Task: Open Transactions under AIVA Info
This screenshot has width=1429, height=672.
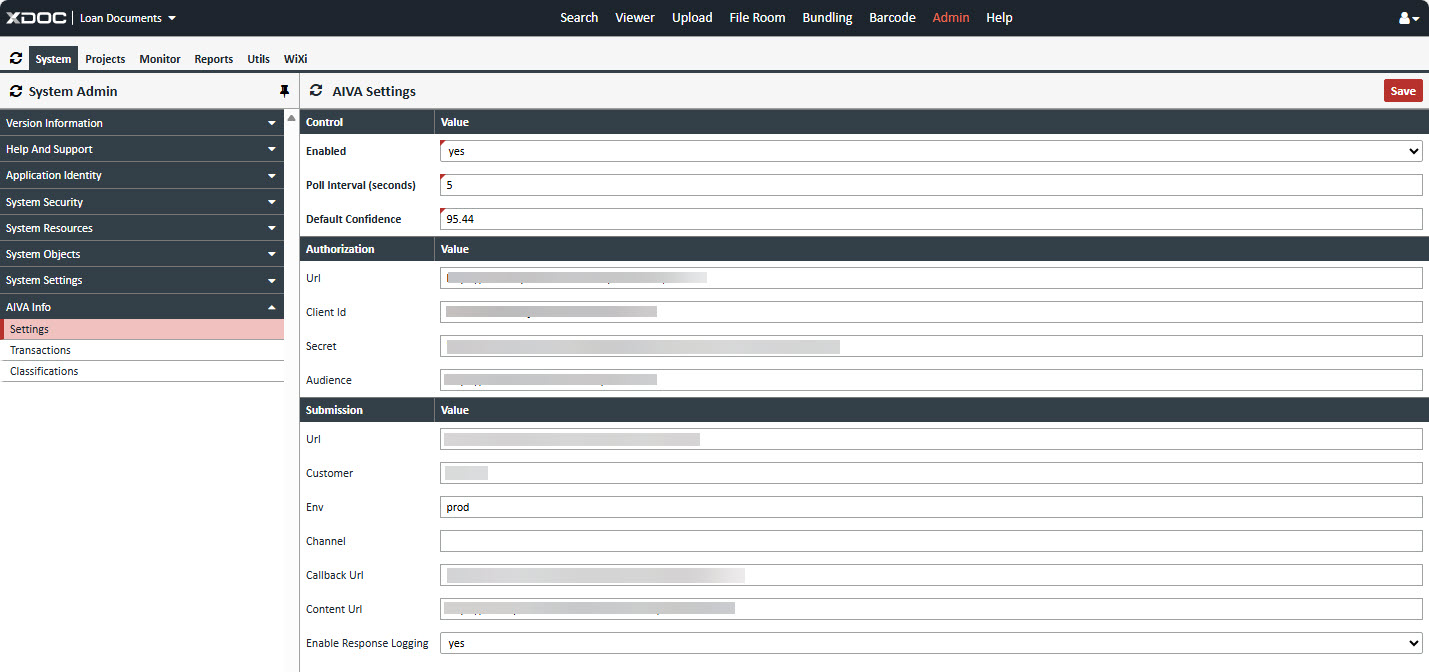Action: [40, 350]
